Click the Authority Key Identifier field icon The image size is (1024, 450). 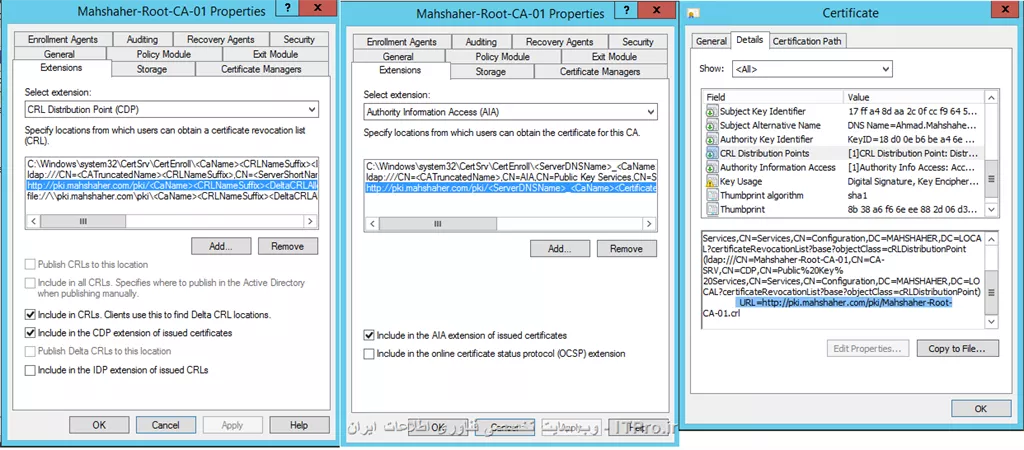click(711, 140)
